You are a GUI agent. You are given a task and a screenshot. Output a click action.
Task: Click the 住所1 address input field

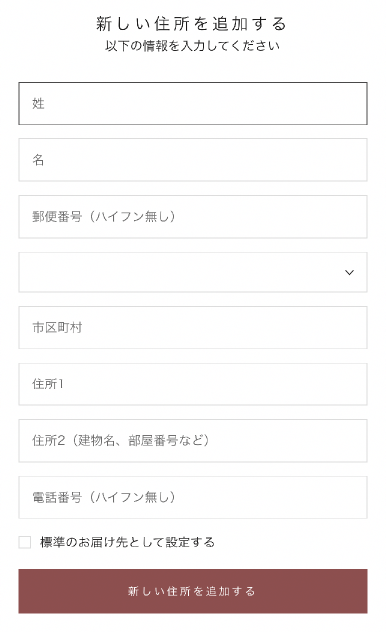193,384
